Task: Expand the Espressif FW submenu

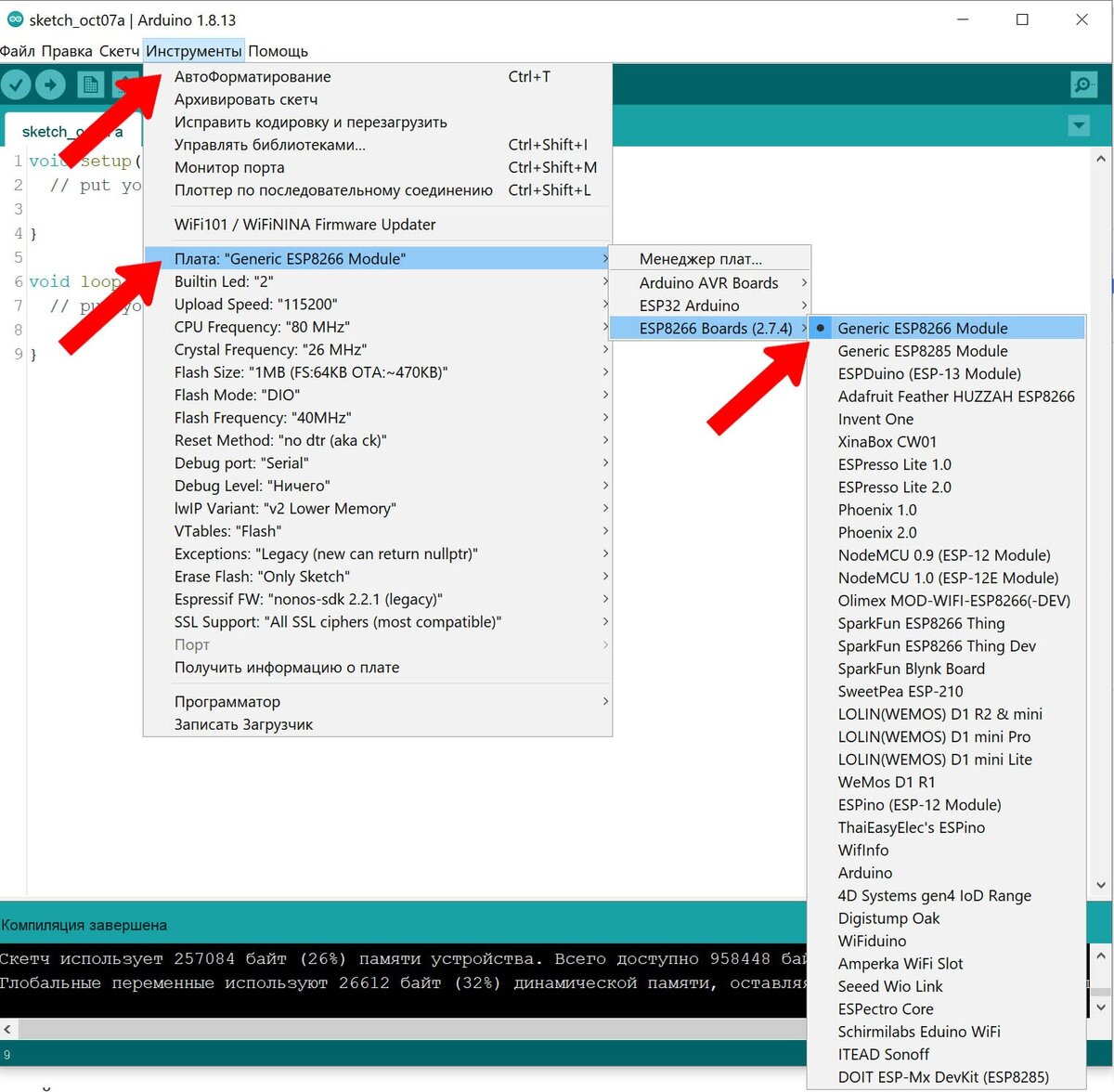Action: (378, 600)
